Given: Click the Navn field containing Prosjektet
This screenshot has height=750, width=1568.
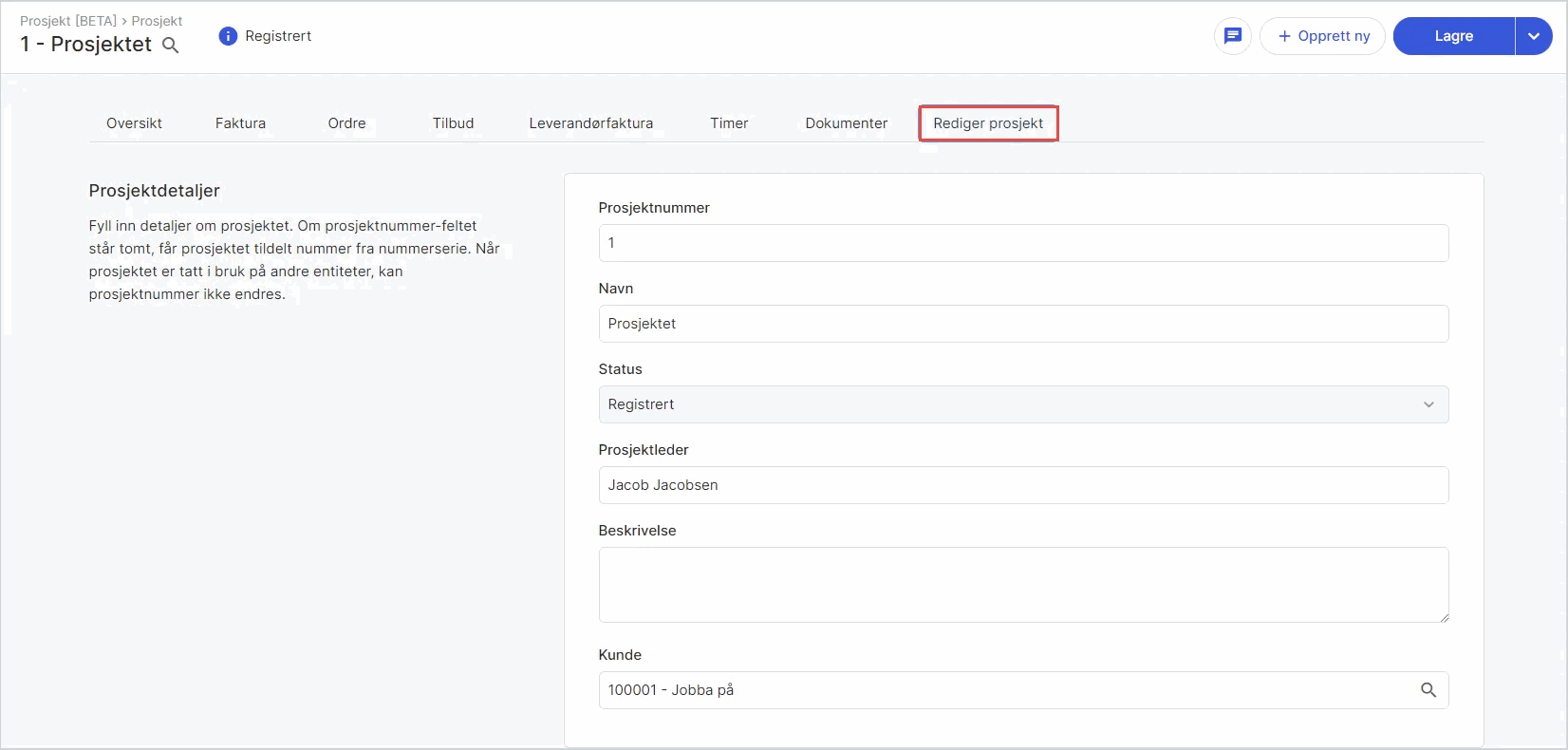Looking at the screenshot, I should pos(1023,324).
